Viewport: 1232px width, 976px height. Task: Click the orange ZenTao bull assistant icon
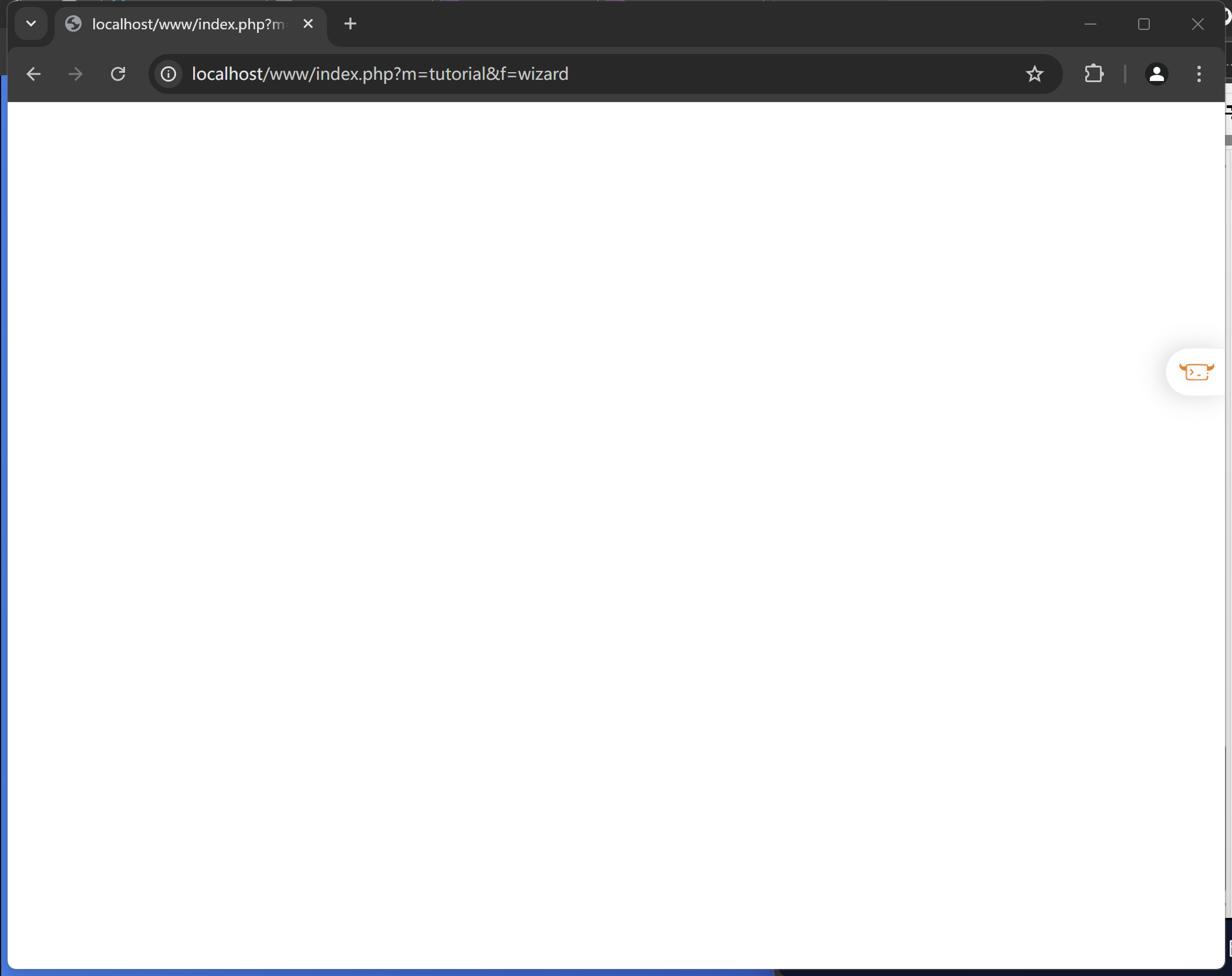coord(1196,372)
